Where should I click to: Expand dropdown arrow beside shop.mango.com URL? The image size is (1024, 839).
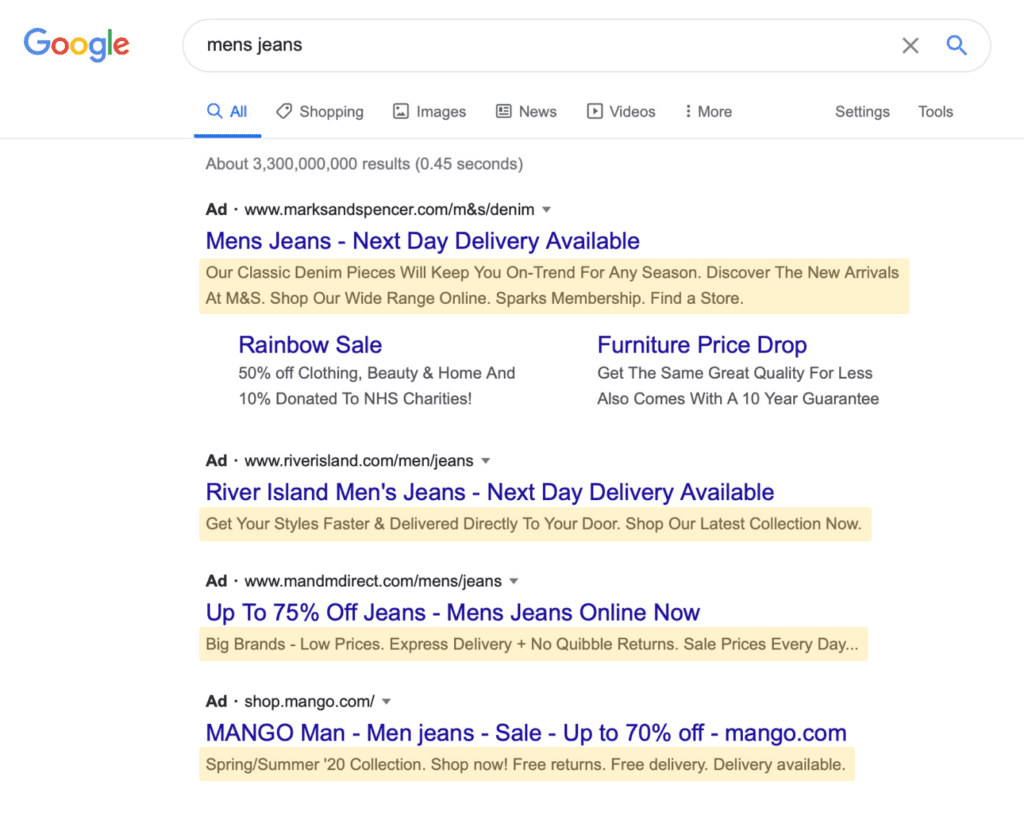click(x=386, y=702)
